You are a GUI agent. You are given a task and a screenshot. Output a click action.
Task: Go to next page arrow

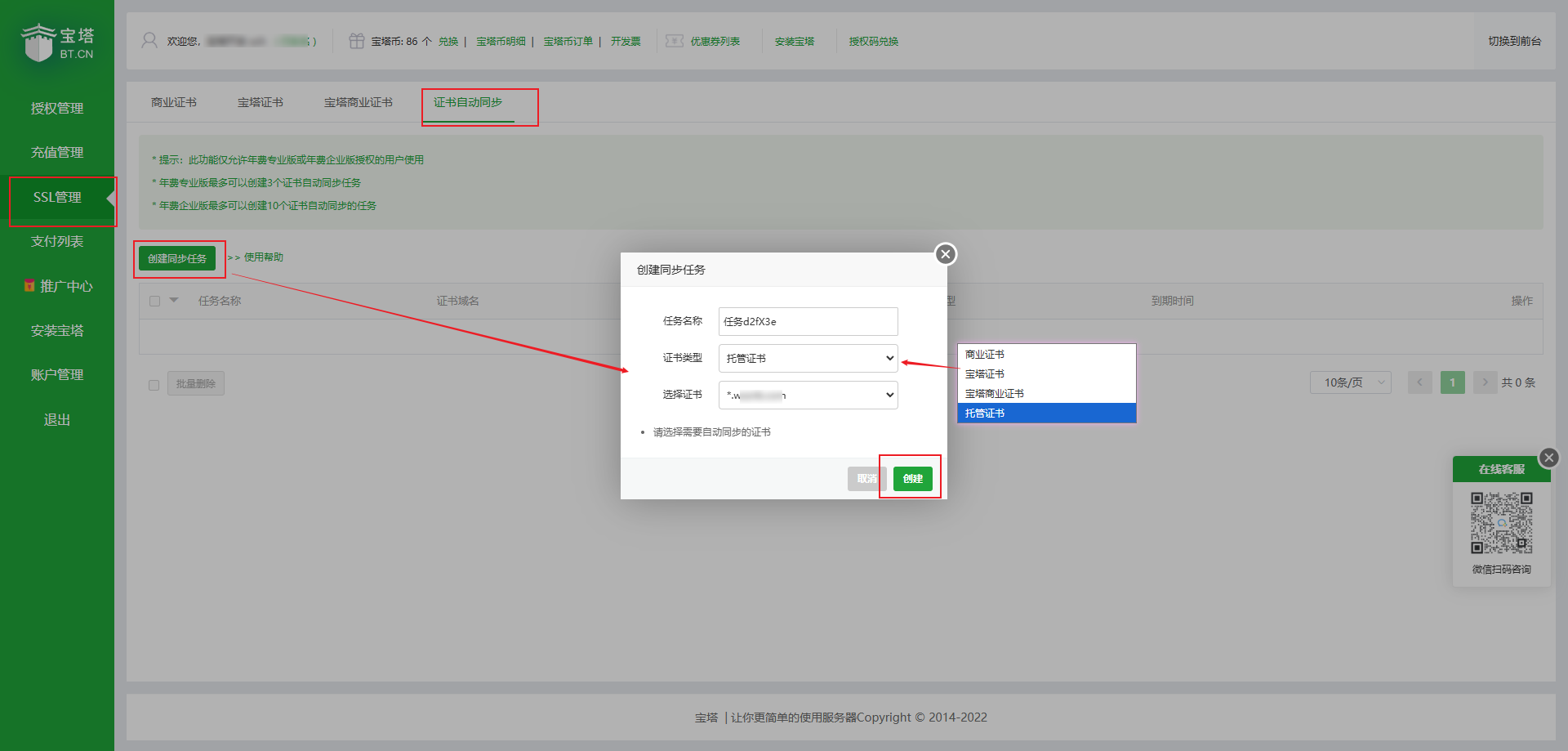tap(1486, 382)
